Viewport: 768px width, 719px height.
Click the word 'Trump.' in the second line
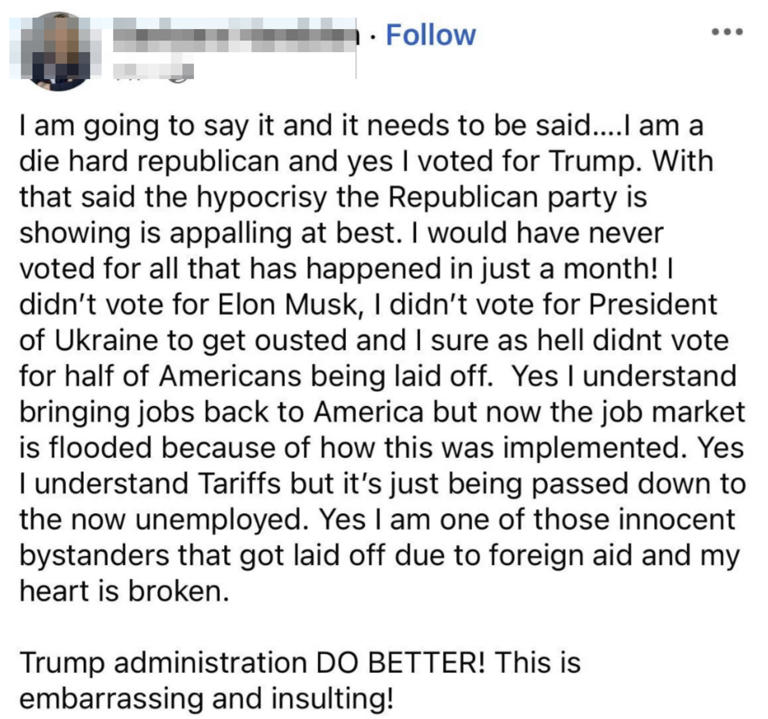[x=596, y=162]
